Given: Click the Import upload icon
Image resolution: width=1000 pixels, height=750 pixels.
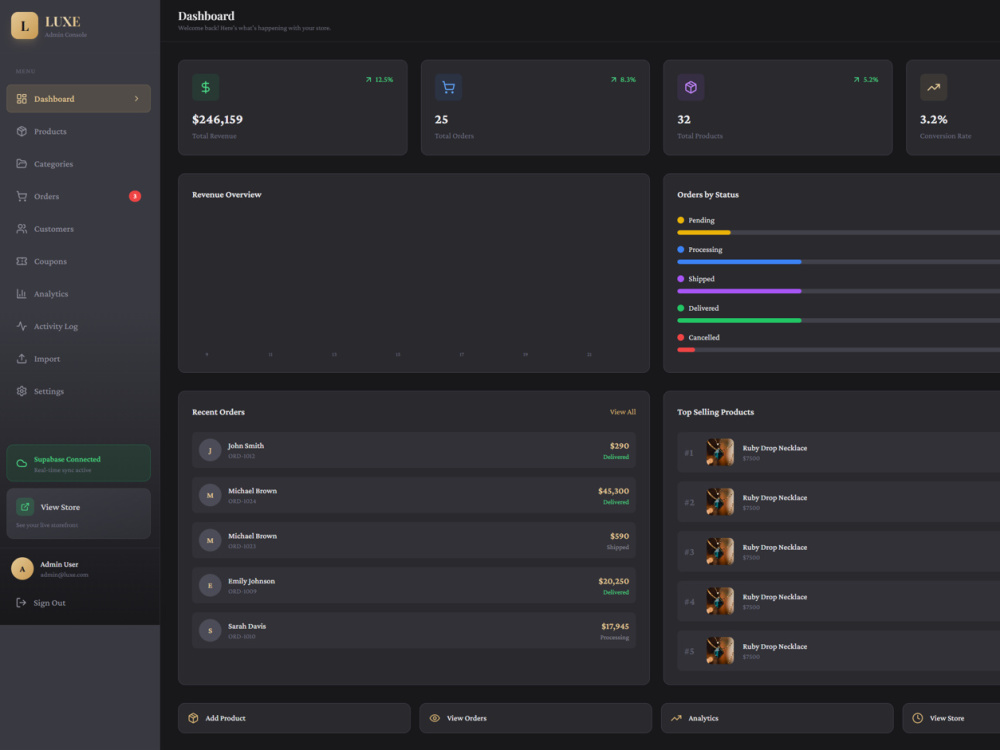Looking at the screenshot, I should click(22, 359).
